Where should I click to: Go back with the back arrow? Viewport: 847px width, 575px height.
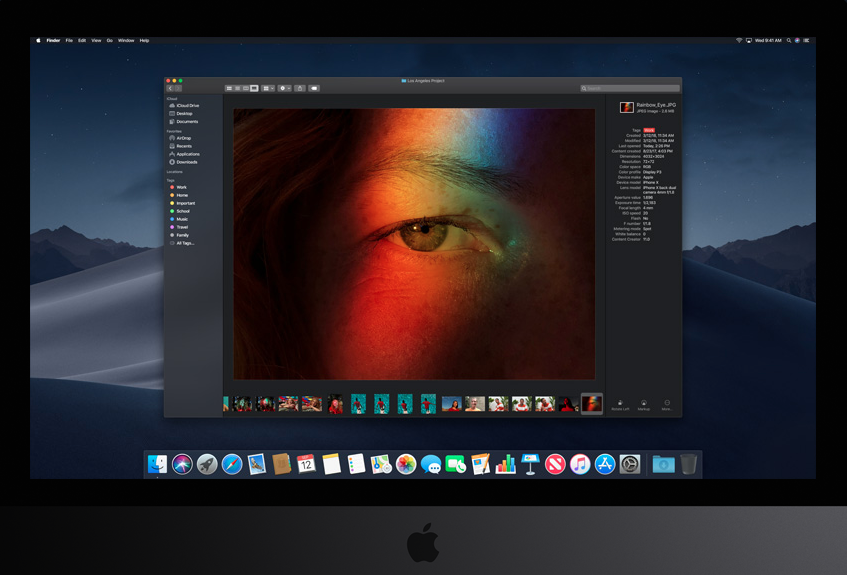point(171,88)
